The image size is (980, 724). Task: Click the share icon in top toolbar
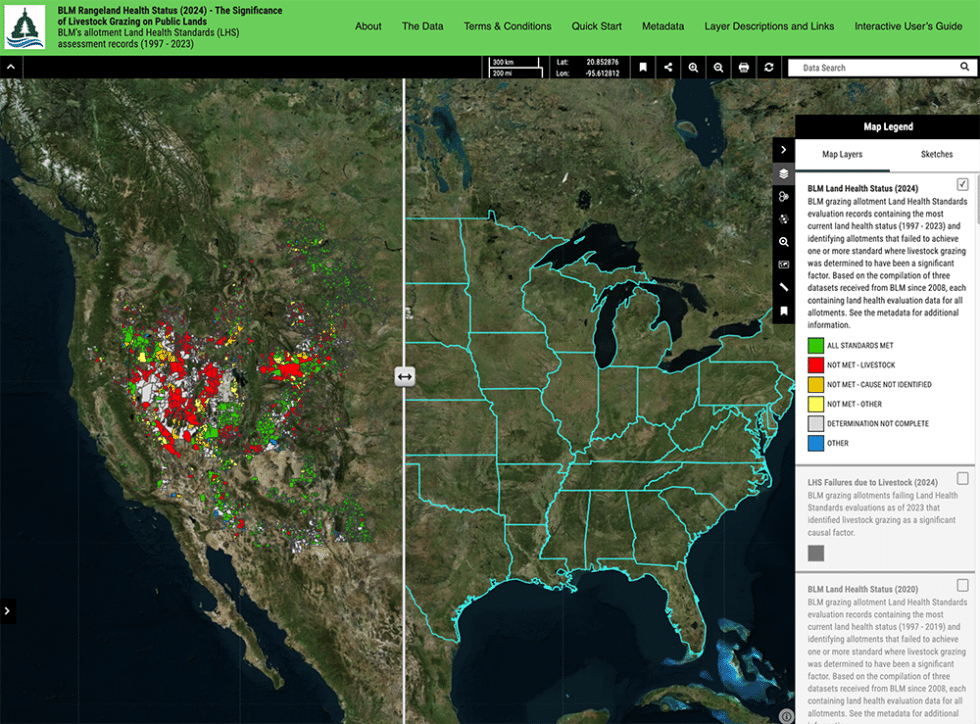(669, 67)
